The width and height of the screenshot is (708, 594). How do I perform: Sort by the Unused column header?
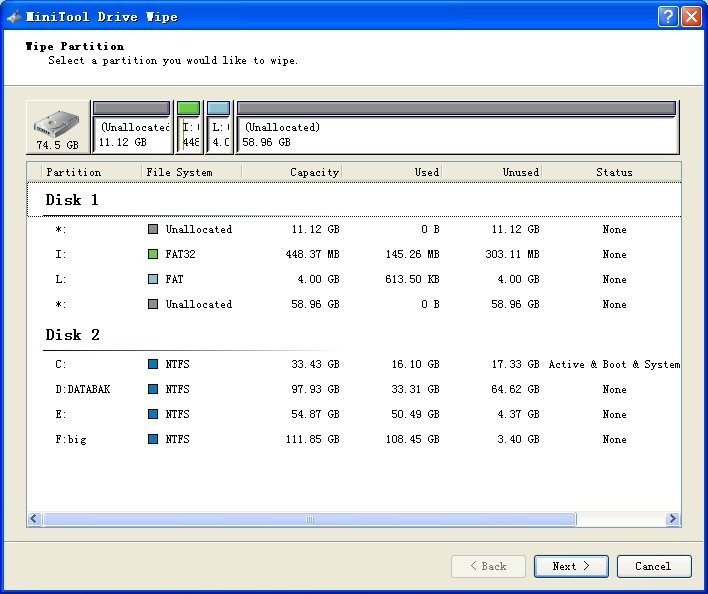pyautogui.click(x=492, y=172)
